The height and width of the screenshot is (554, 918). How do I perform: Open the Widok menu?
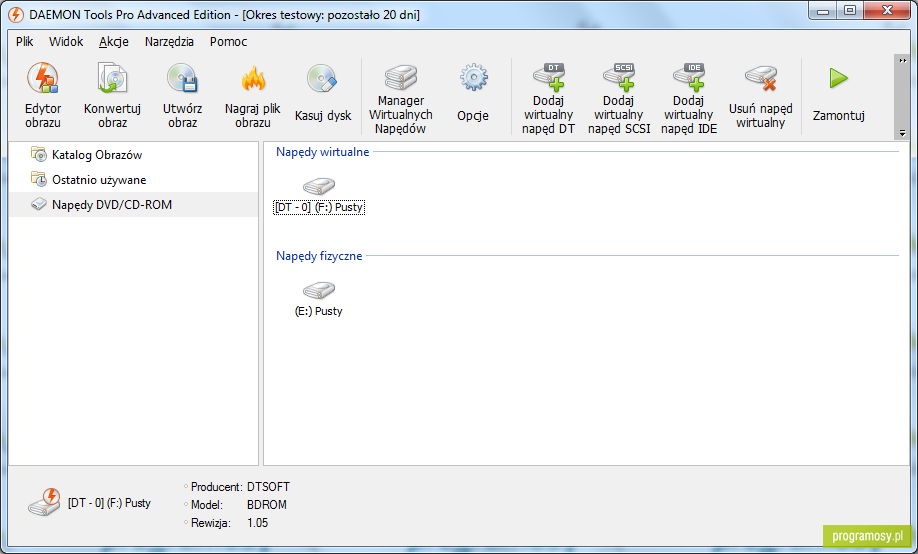[x=66, y=42]
